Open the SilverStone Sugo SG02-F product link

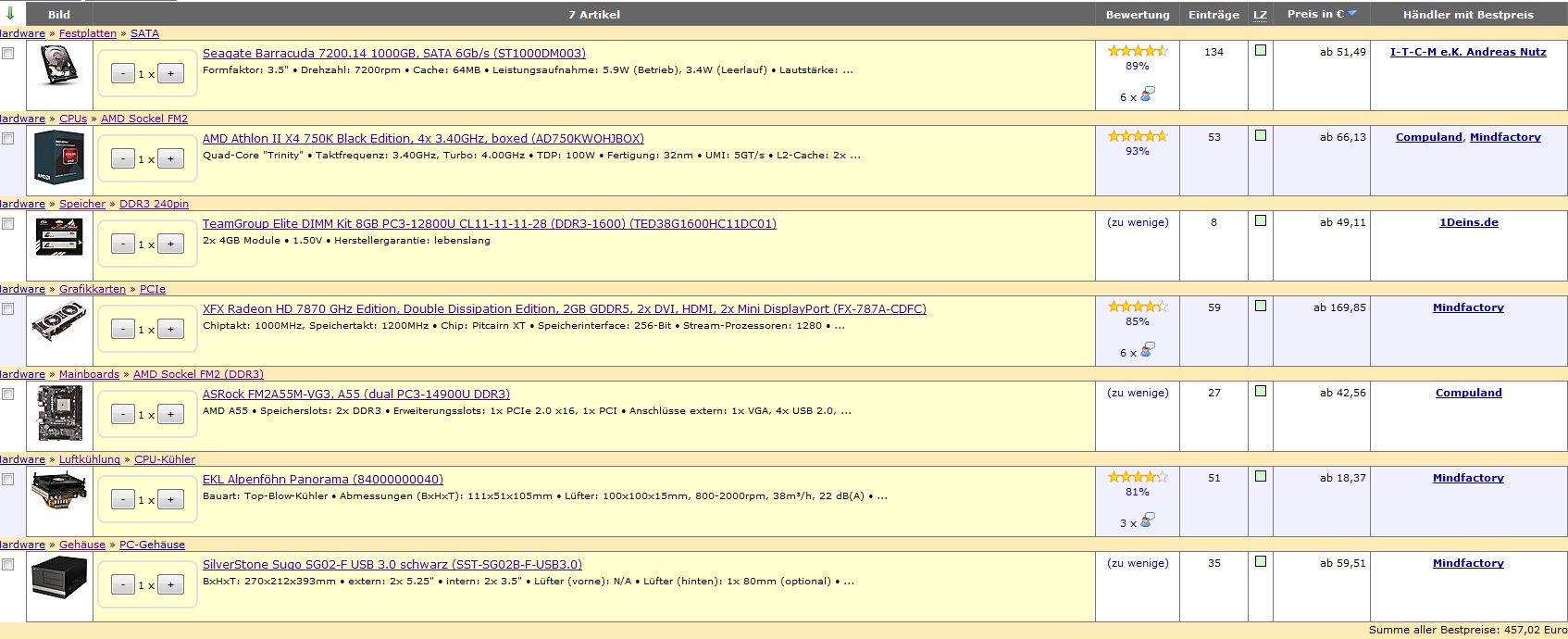(392, 565)
